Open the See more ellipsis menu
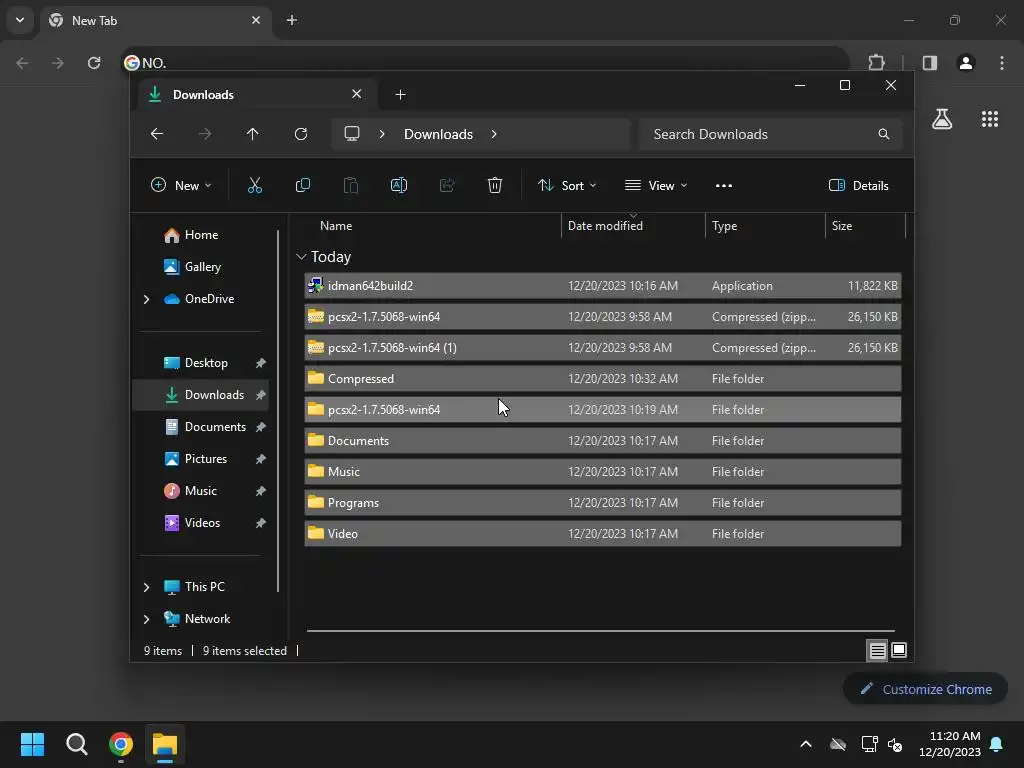Viewport: 1024px width, 768px height. 724,185
